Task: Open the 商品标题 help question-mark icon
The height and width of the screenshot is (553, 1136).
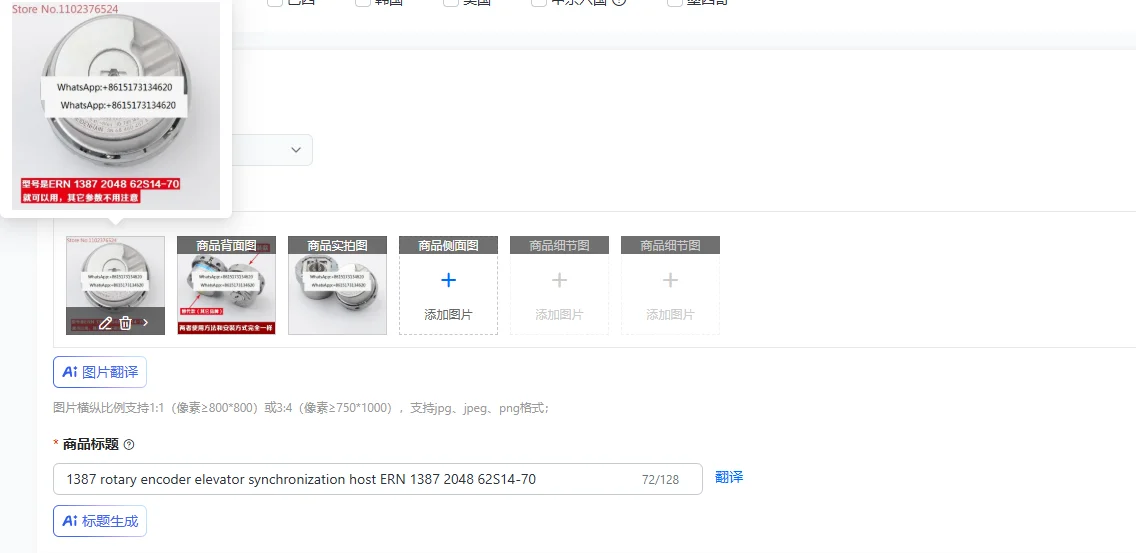Action: [x=129, y=445]
